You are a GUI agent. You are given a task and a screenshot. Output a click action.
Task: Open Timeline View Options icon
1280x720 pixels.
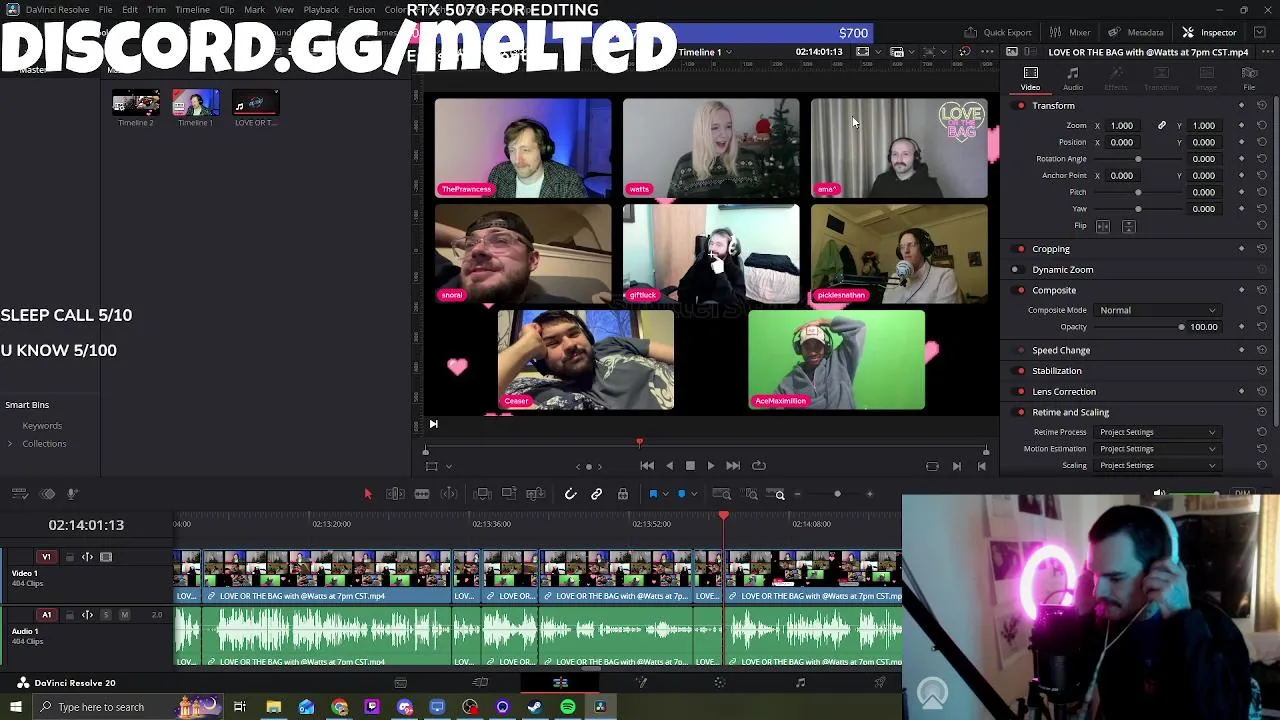coord(19,494)
